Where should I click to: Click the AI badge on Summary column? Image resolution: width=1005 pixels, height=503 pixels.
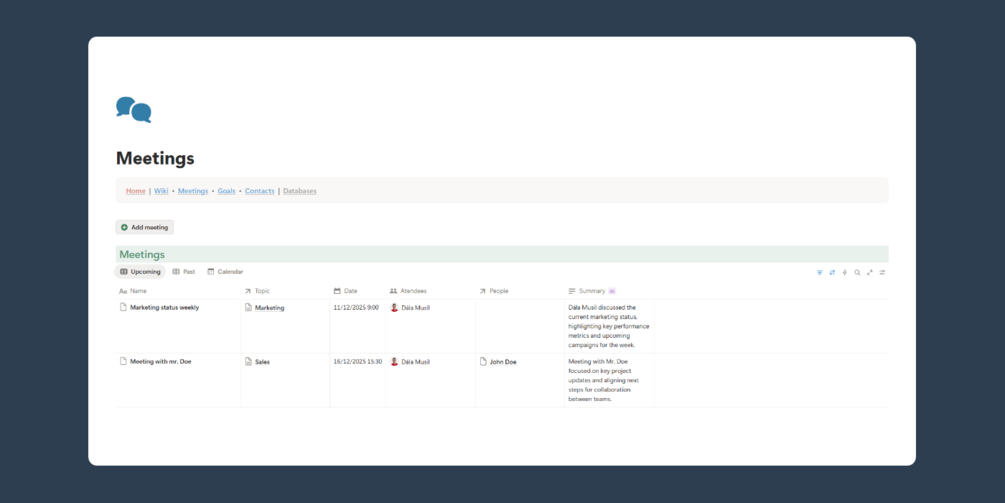611,291
